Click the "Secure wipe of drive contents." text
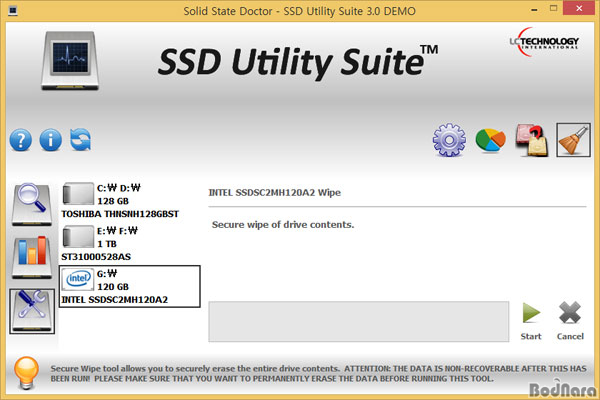The width and height of the screenshot is (600, 400). 283,225
